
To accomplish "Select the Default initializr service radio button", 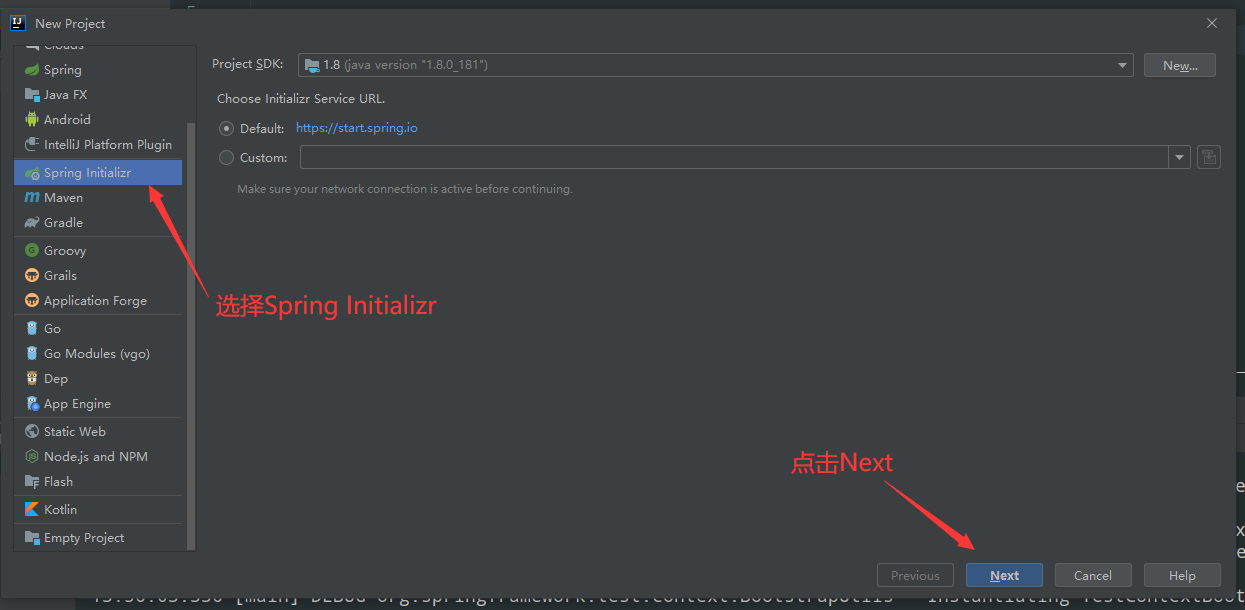I will [226, 127].
